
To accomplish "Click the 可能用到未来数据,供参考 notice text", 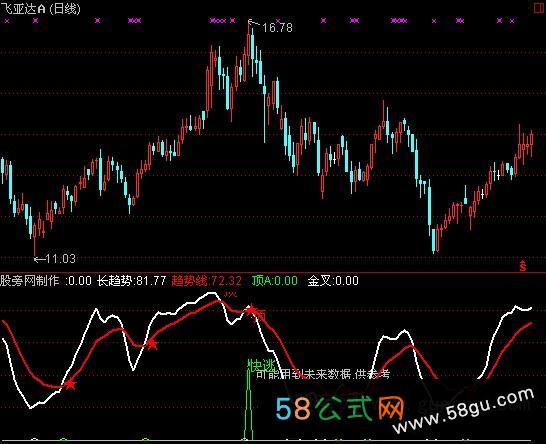I will (323, 374).
